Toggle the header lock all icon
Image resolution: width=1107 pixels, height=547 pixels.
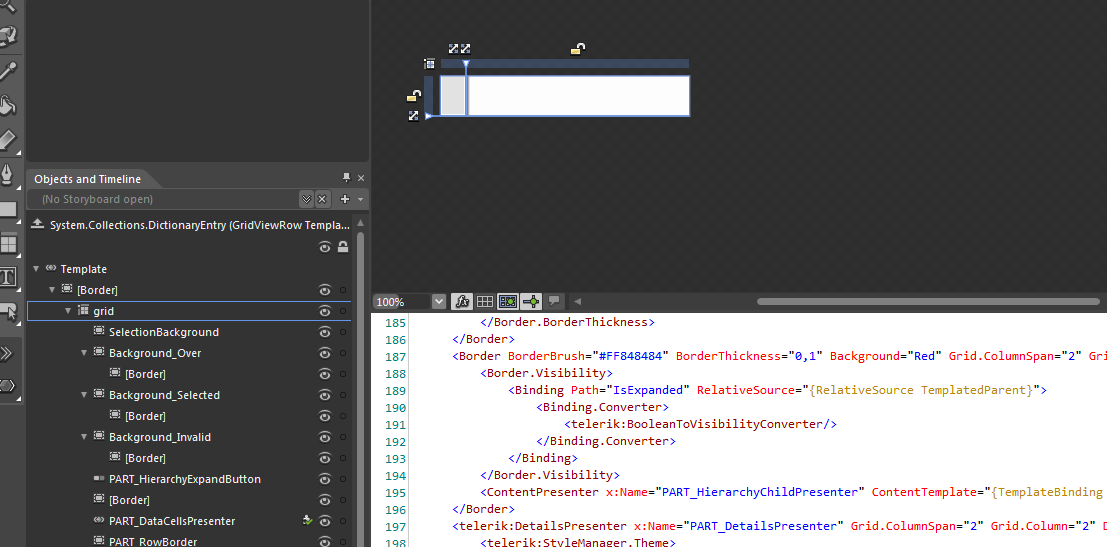coord(343,247)
